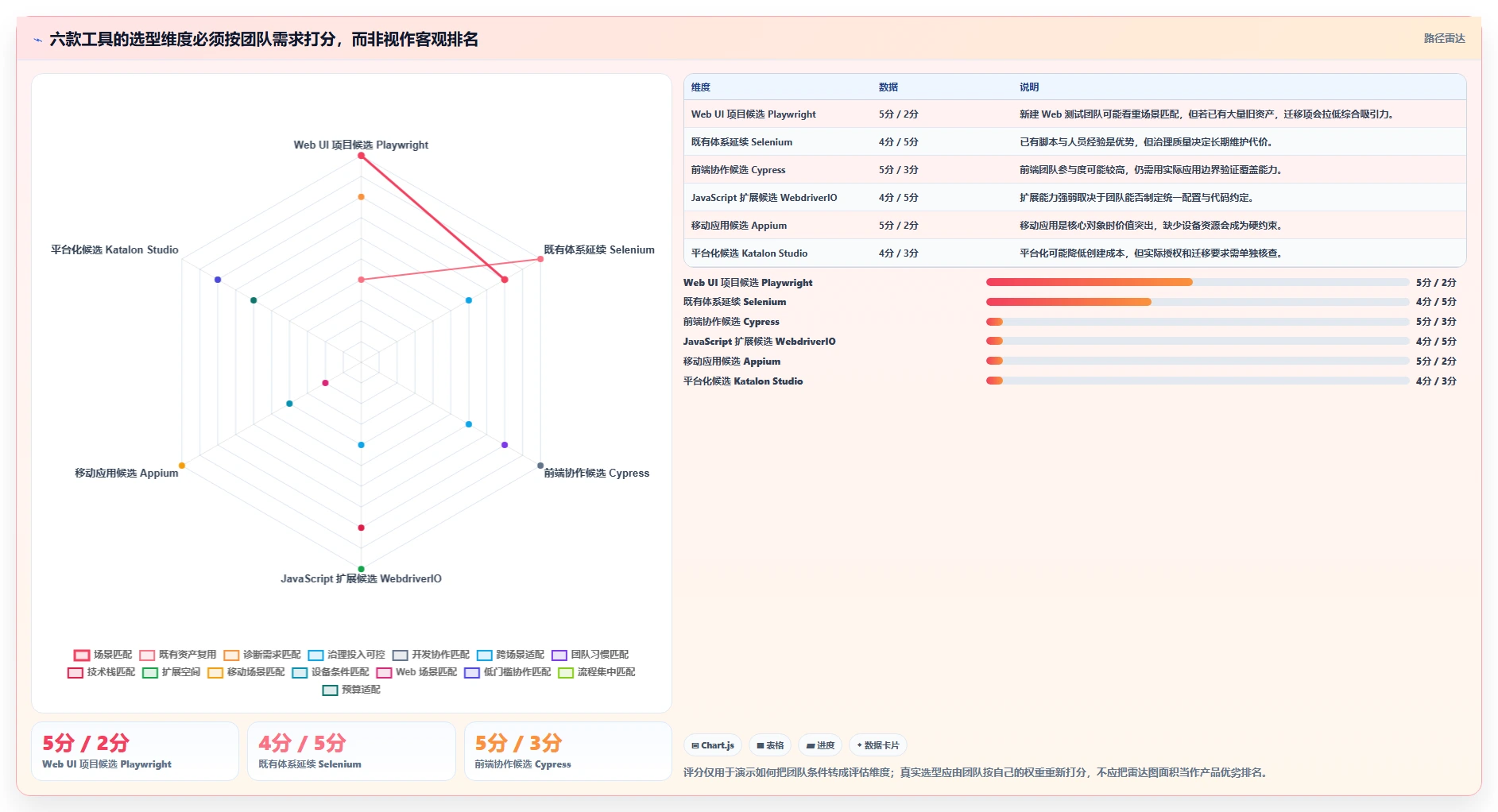
Task: Click the 说明 column header
Action: pyautogui.click(x=1029, y=87)
